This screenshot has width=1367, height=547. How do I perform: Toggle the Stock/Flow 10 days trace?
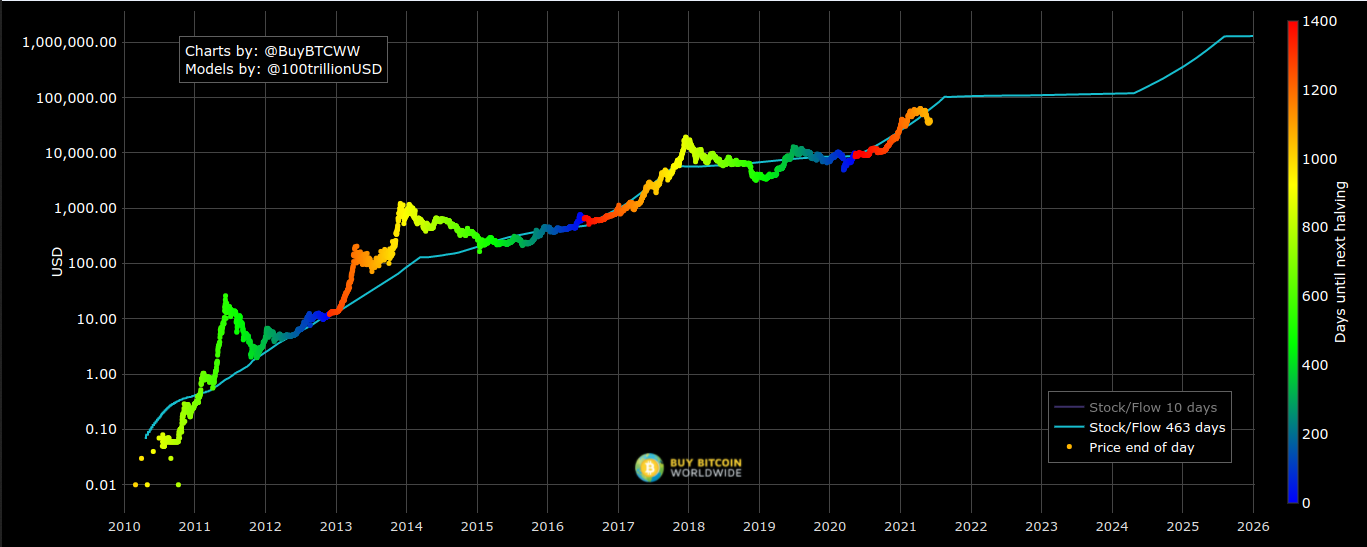[1153, 408]
